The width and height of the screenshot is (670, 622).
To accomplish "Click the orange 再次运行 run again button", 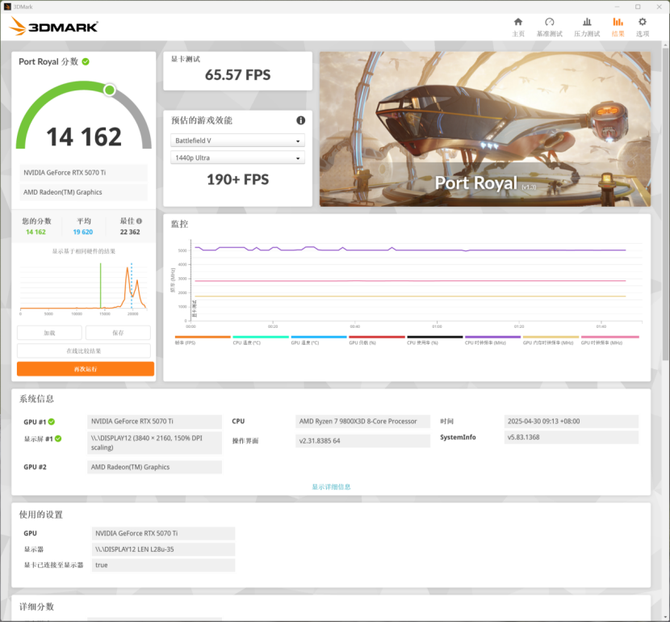I will point(85,369).
